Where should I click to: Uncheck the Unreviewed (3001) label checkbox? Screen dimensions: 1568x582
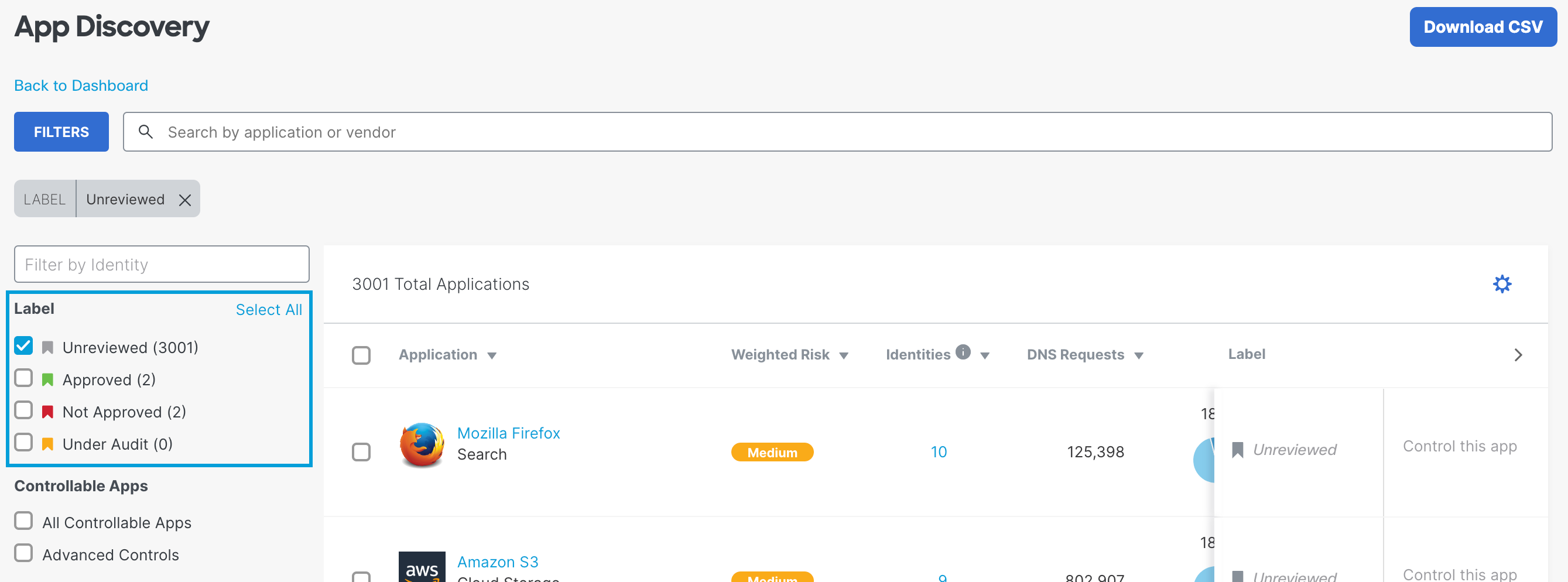pyautogui.click(x=24, y=346)
